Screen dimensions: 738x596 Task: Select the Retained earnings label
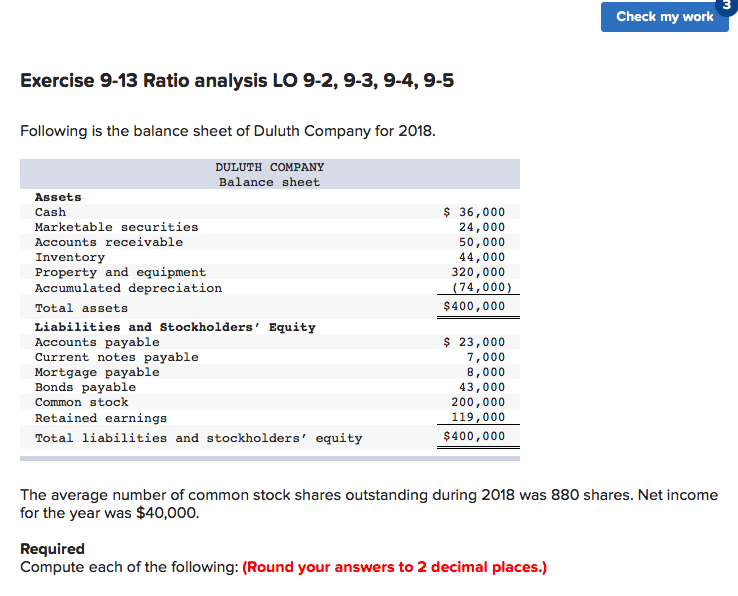[101, 418]
